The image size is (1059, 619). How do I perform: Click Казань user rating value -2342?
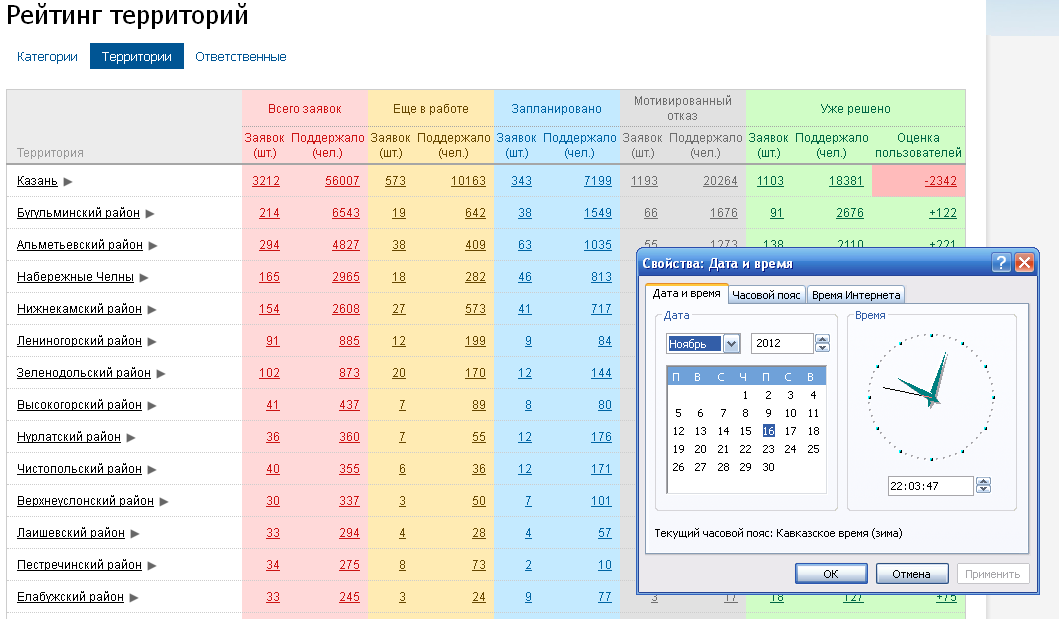[941, 181]
